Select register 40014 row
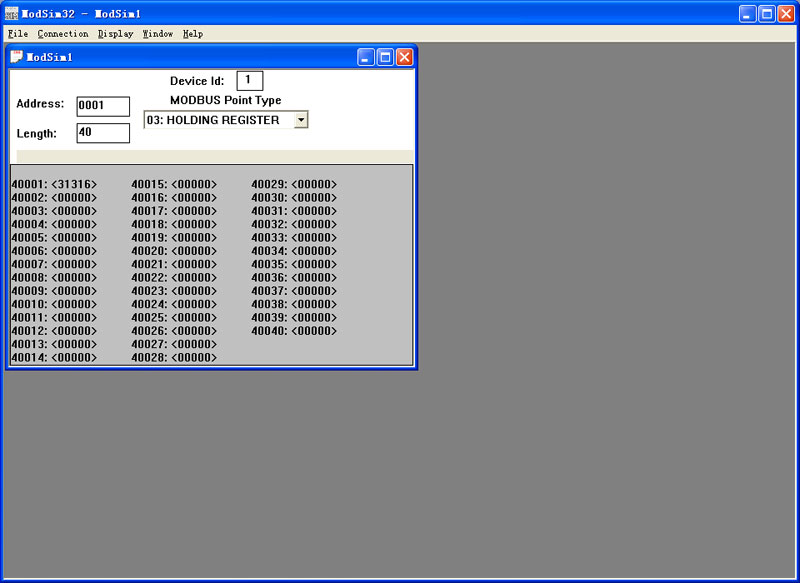Viewport: 800px width, 583px height. coord(54,357)
